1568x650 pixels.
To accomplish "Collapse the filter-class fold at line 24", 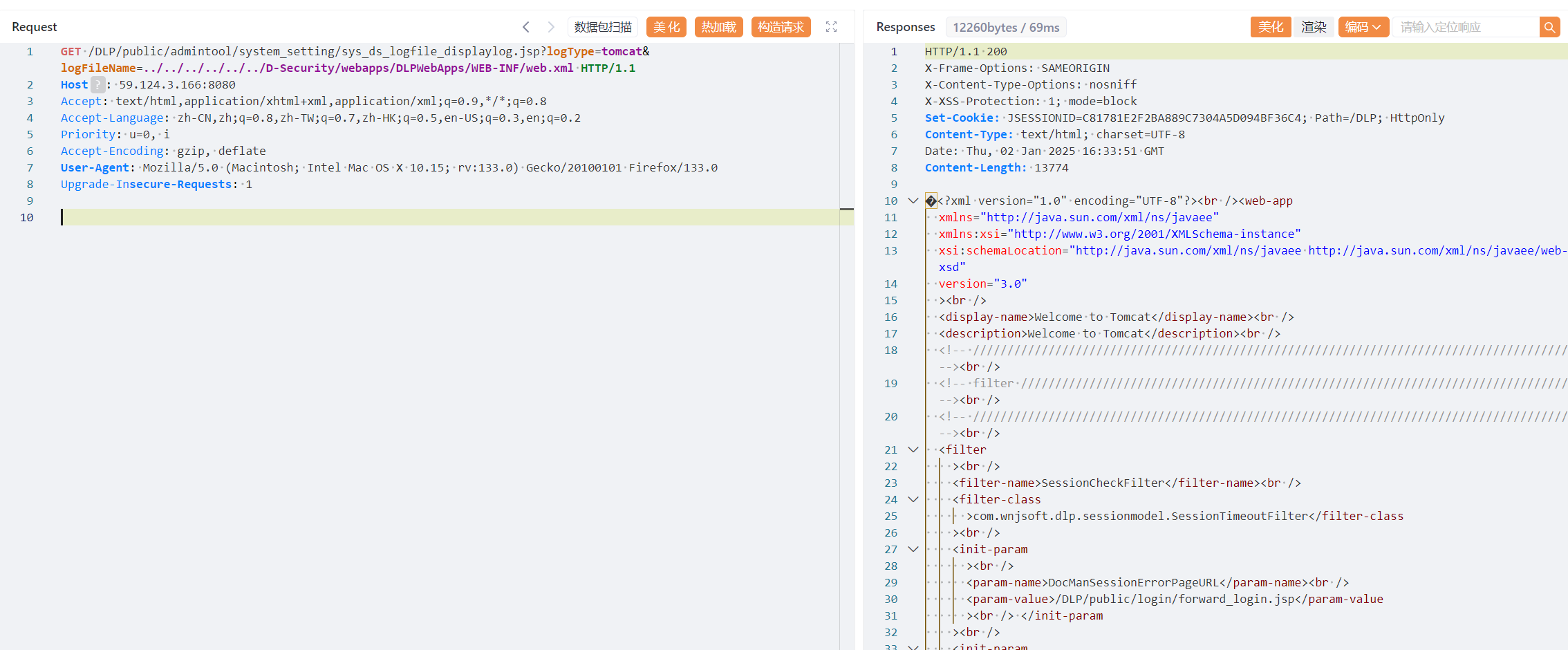I will click(913, 499).
